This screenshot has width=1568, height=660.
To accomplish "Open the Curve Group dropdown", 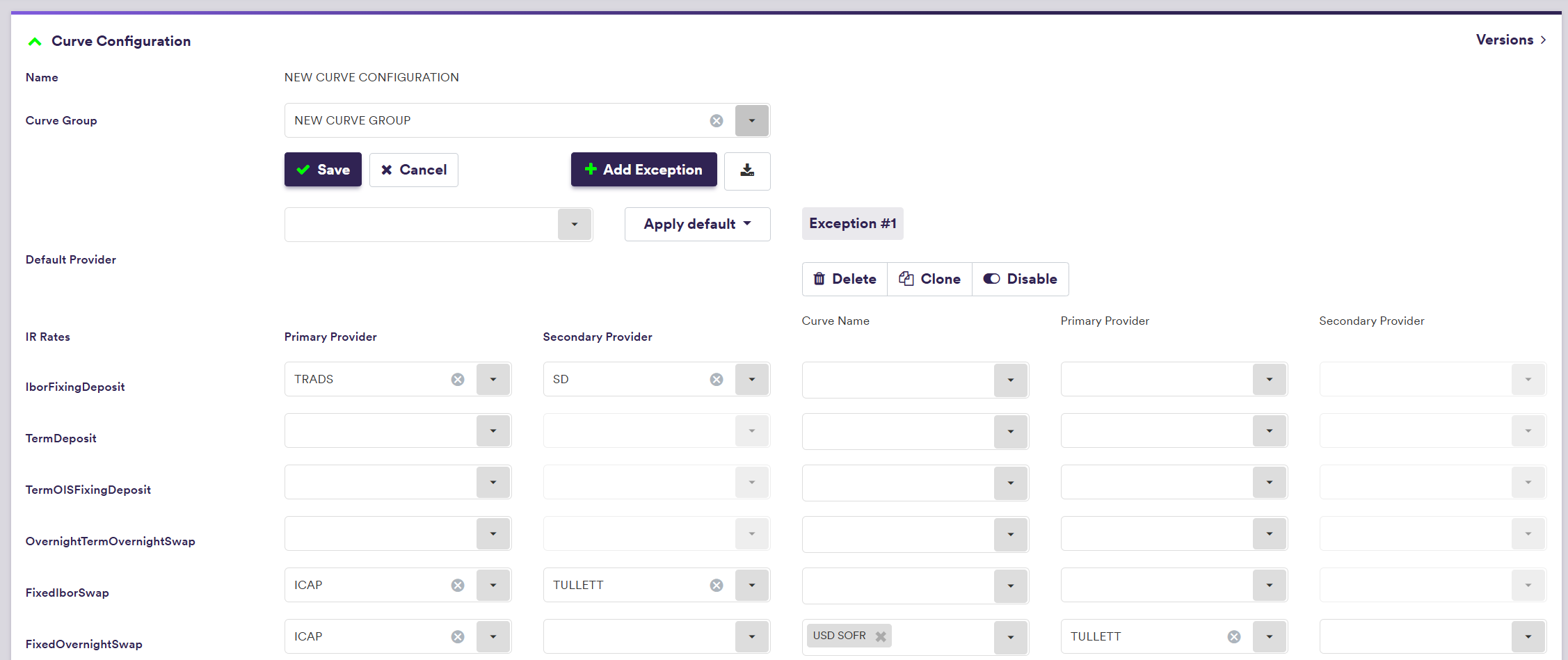I will [x=751, y=121].
